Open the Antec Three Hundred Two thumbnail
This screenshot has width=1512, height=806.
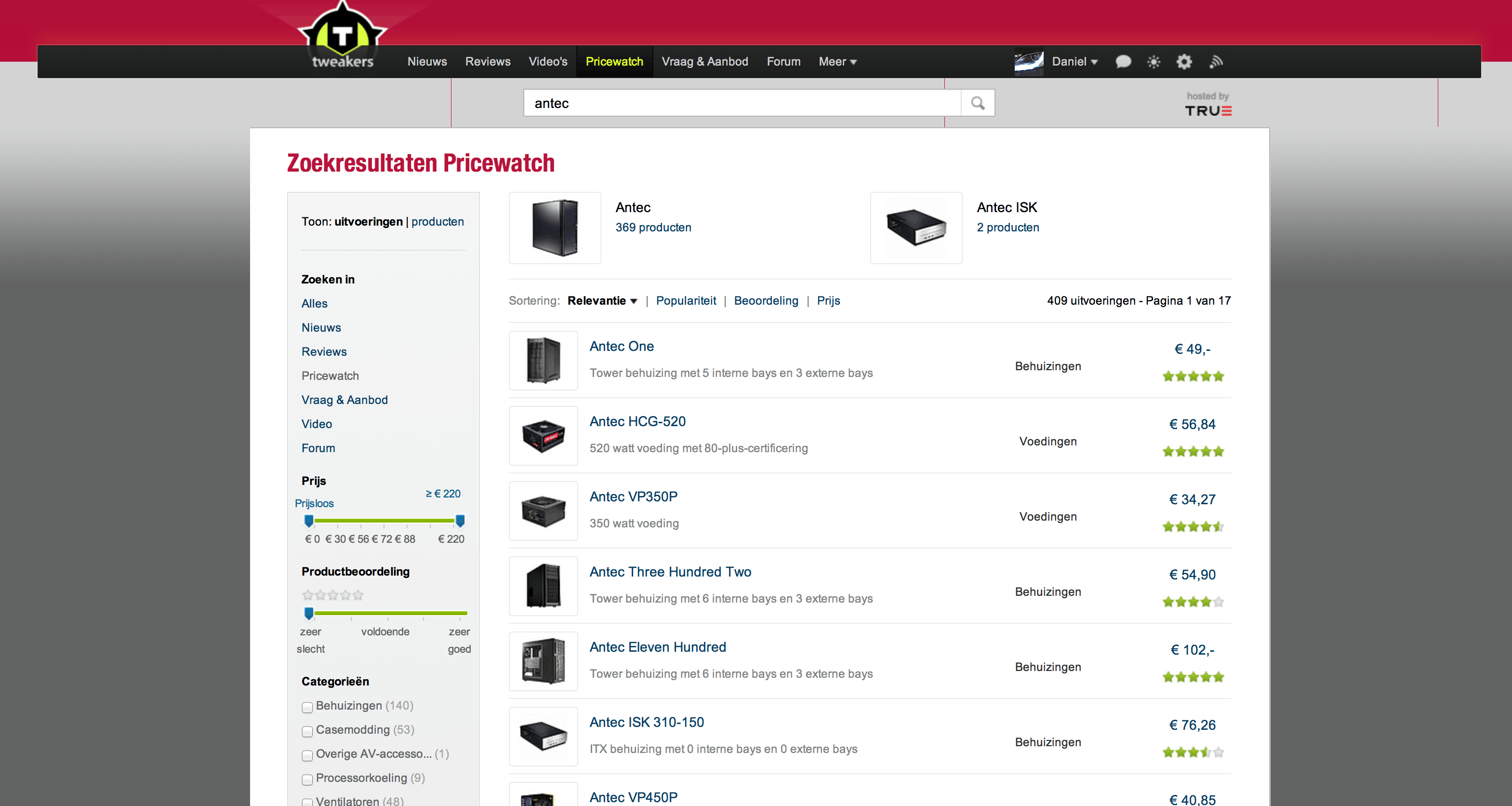543,586
